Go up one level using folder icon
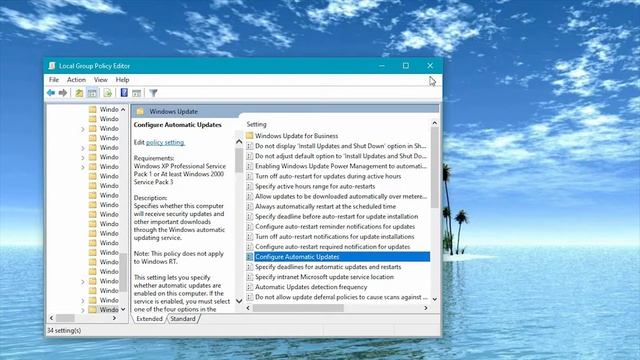 79,93
